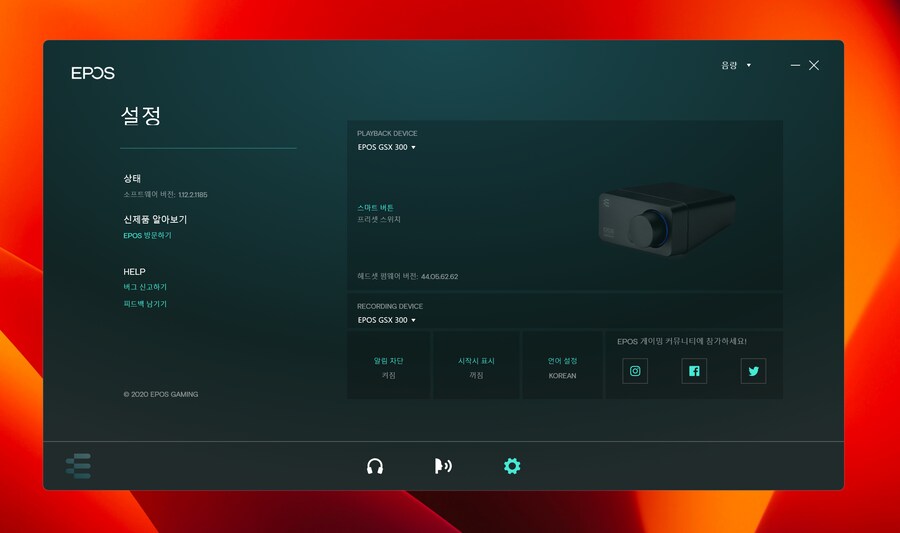Click the 버그 신고하기 link

145,287
